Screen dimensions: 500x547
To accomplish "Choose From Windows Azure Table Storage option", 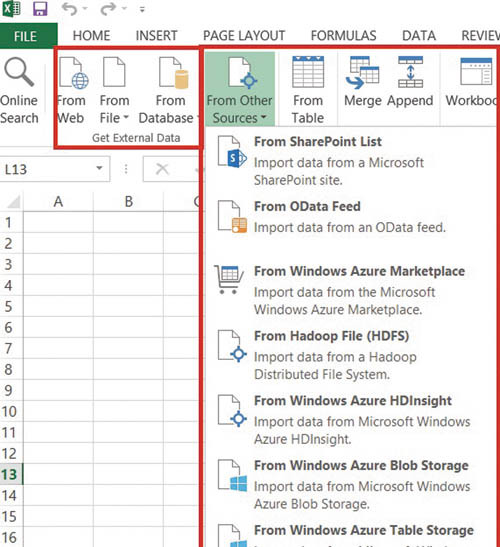I will [350, 534].
